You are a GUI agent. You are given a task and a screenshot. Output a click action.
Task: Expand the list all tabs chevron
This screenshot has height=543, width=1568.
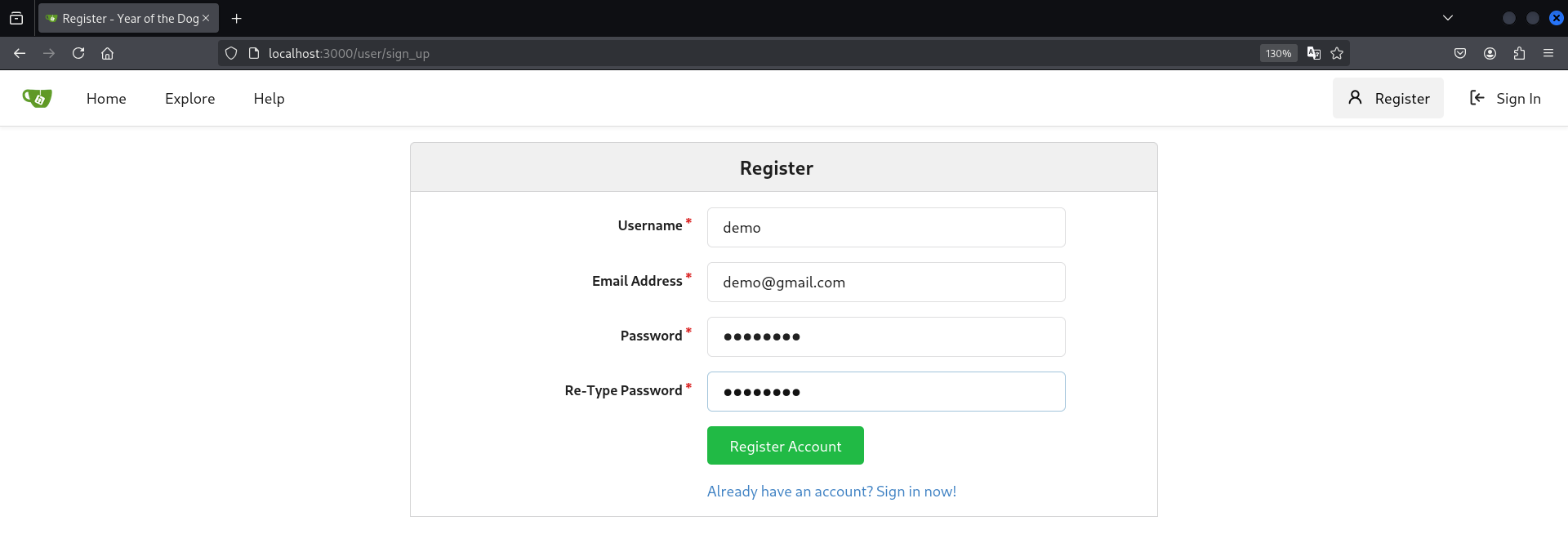pos(1448,18)
